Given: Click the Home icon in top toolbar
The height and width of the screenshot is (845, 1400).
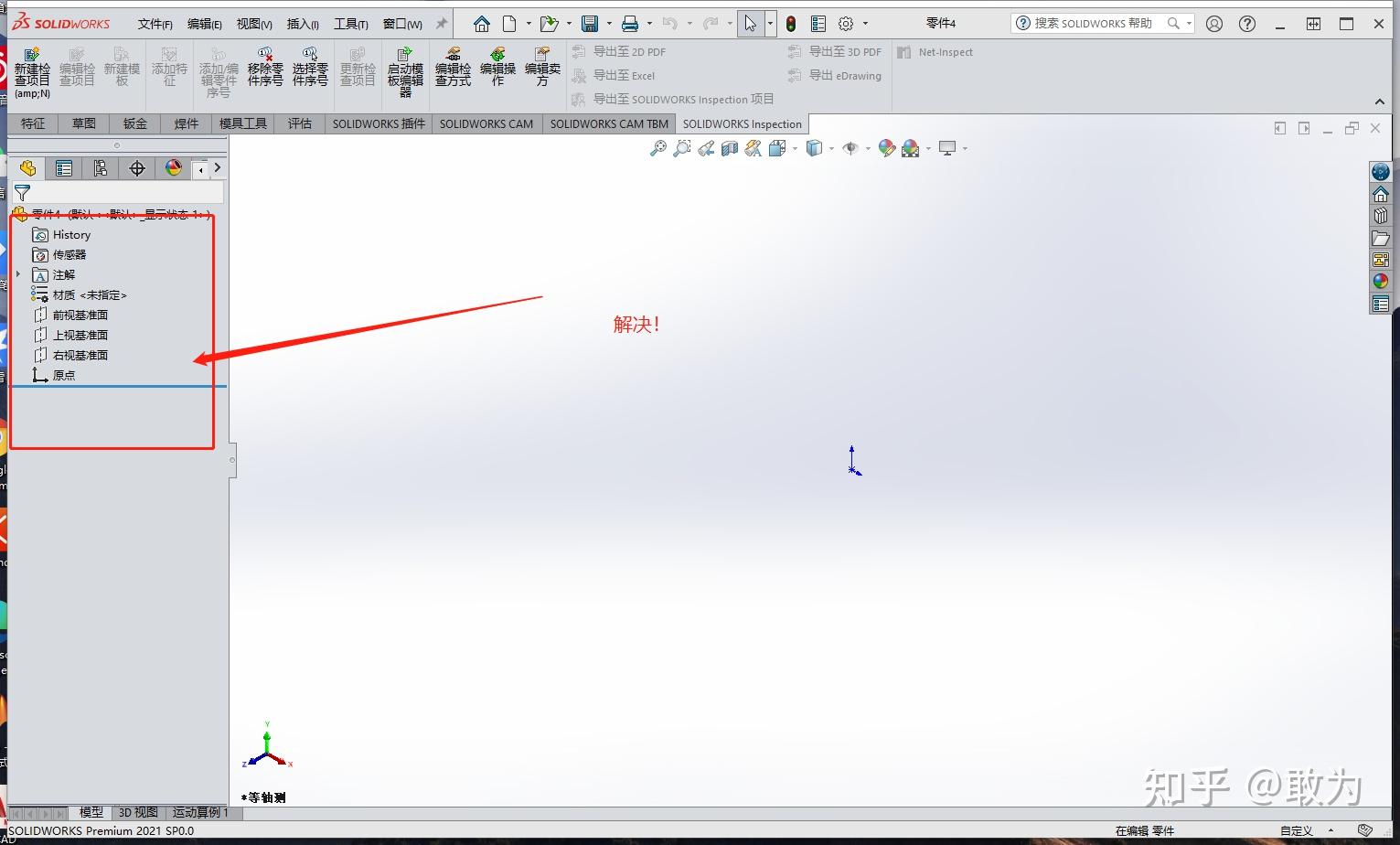Looking at the screenshot, I should (x=482, y=24).
